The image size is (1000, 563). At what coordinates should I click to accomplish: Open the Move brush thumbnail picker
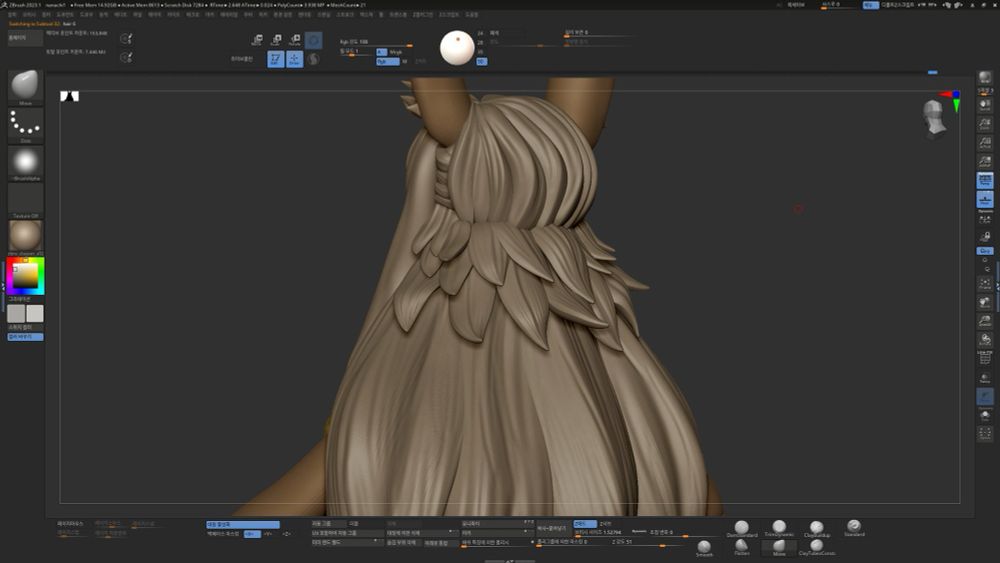tap(25, 85)
